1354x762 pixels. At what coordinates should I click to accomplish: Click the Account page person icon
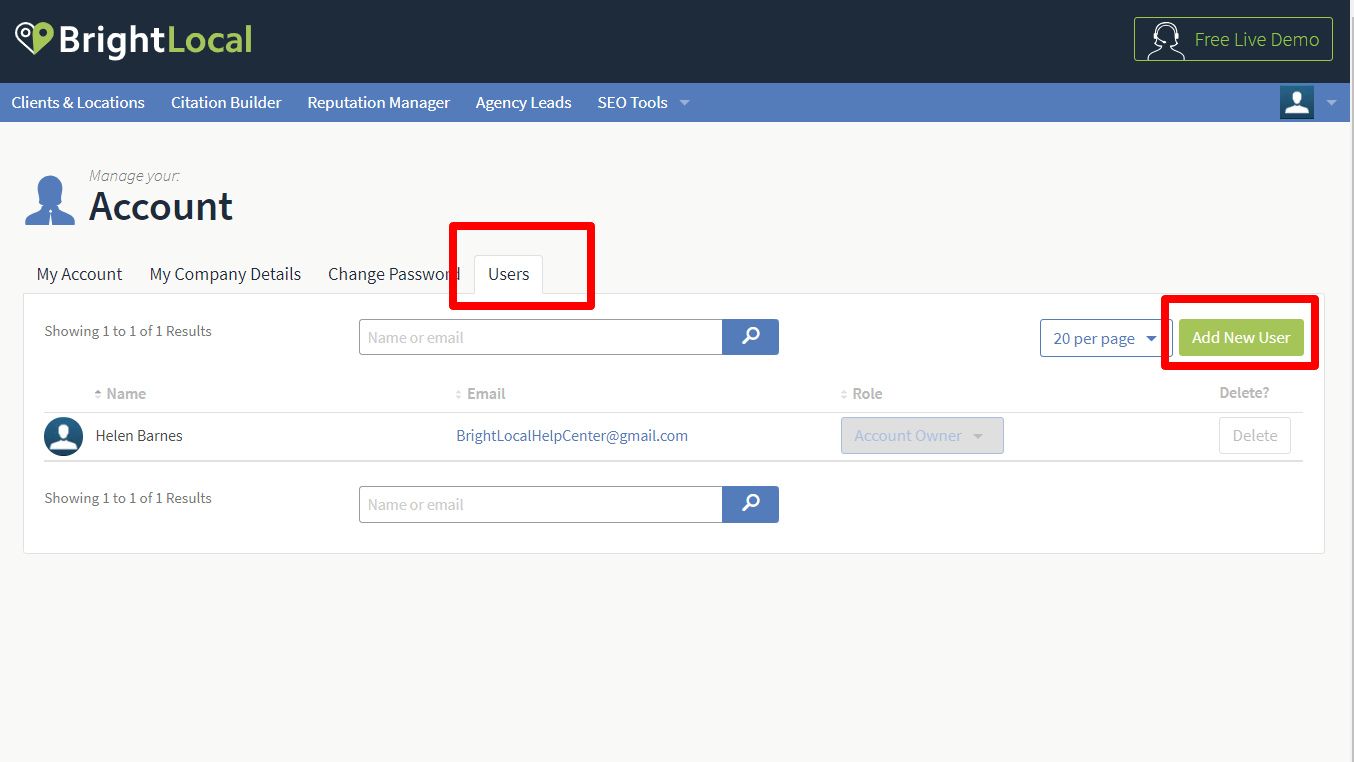tap(50, 200)
